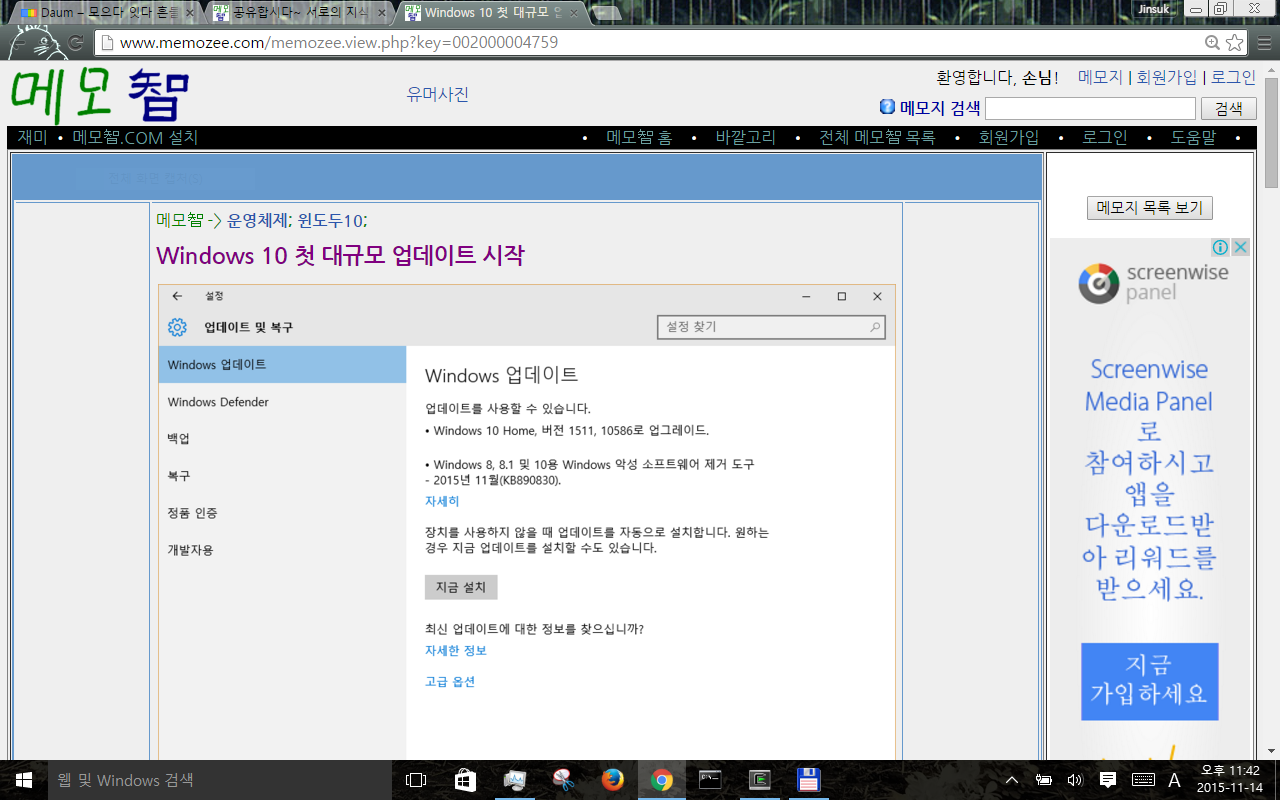Select Windows Defender in the settings sidebar

282,402
